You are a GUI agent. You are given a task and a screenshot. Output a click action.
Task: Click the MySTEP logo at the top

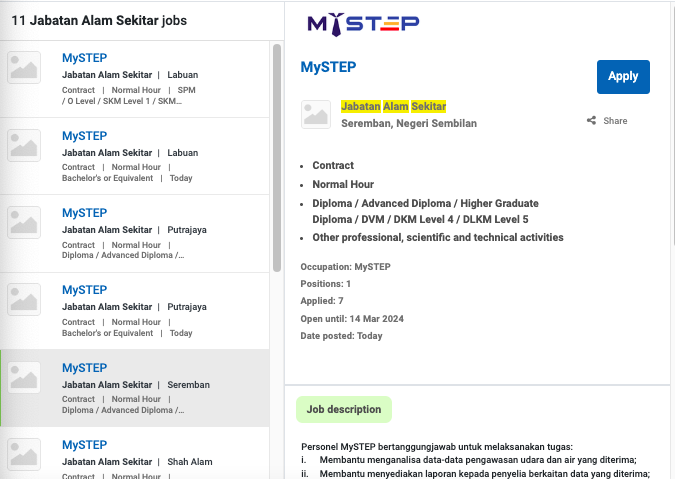click(363, 24)
